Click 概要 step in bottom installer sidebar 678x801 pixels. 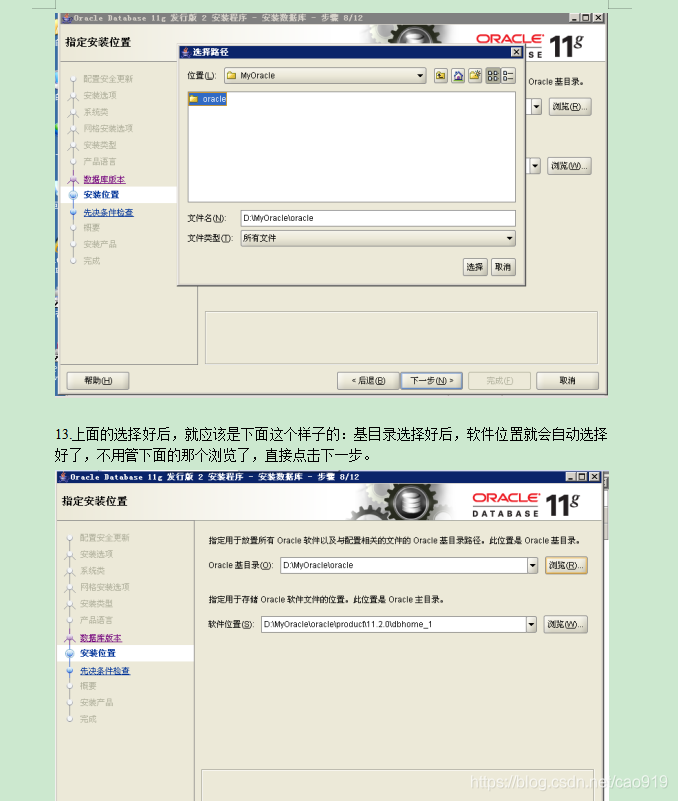tap(88, 686)
